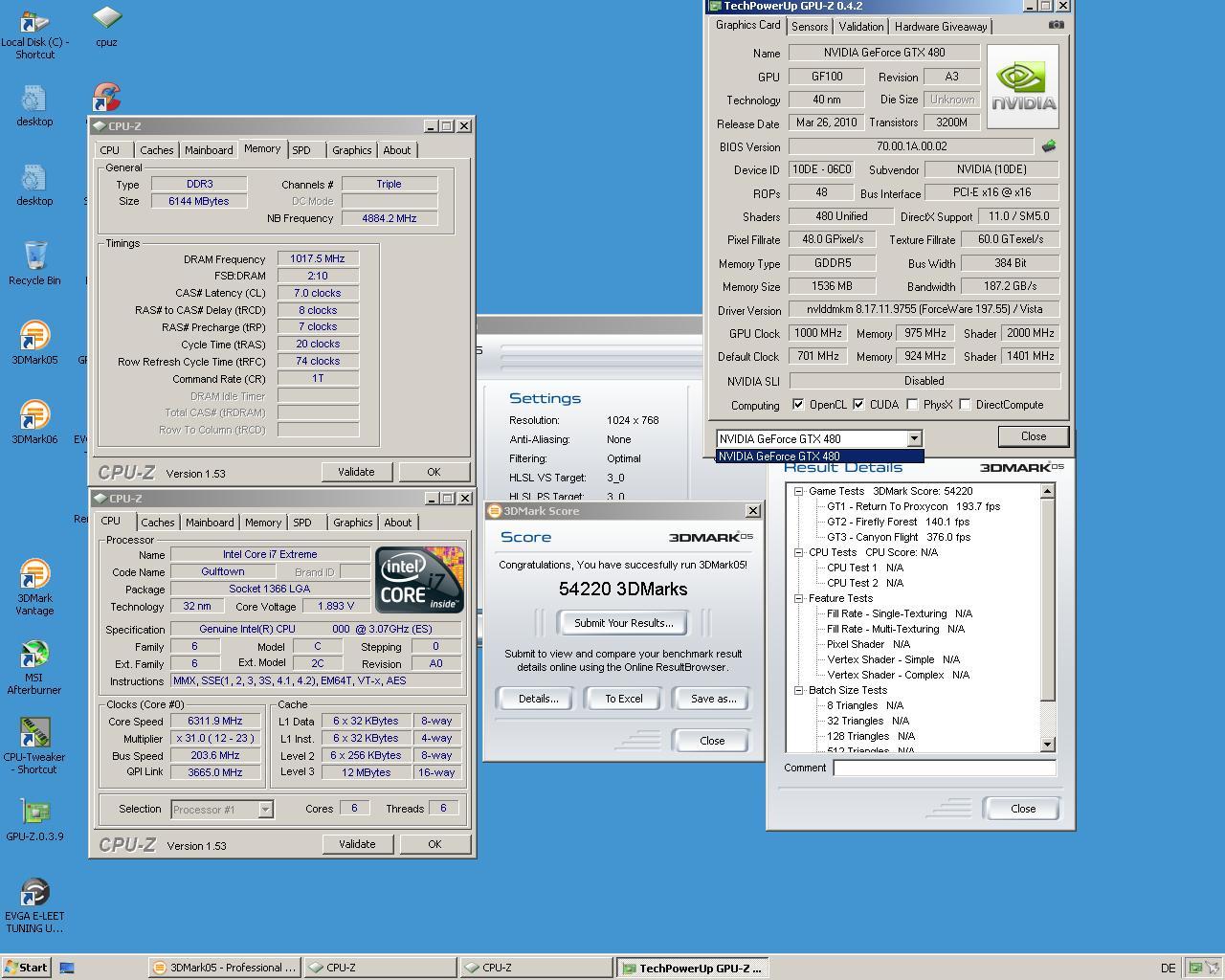
Task: Launch EVGA E-LEET Tuning Utility icon
Action: pos(34,891)
